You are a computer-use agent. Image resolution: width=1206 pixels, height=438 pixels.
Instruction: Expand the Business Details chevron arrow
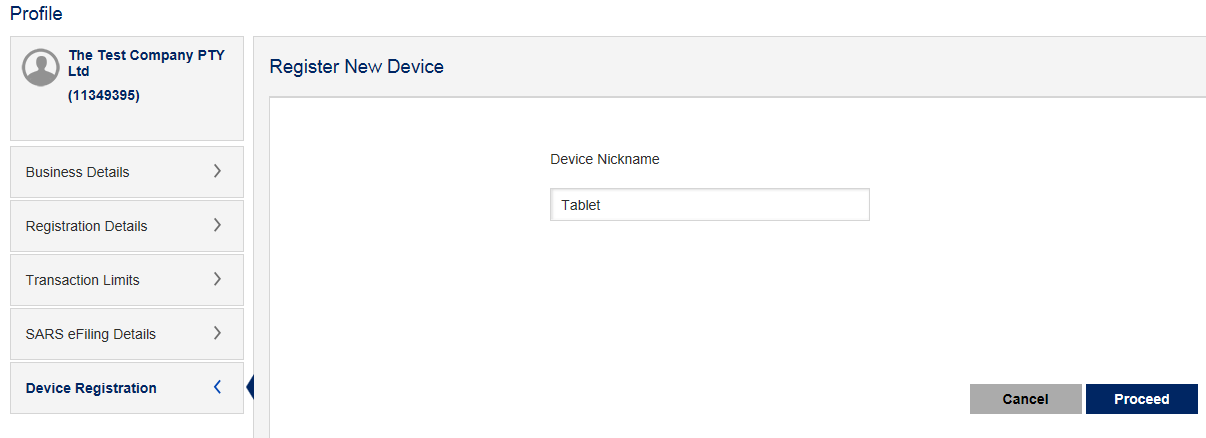[217, 171]
